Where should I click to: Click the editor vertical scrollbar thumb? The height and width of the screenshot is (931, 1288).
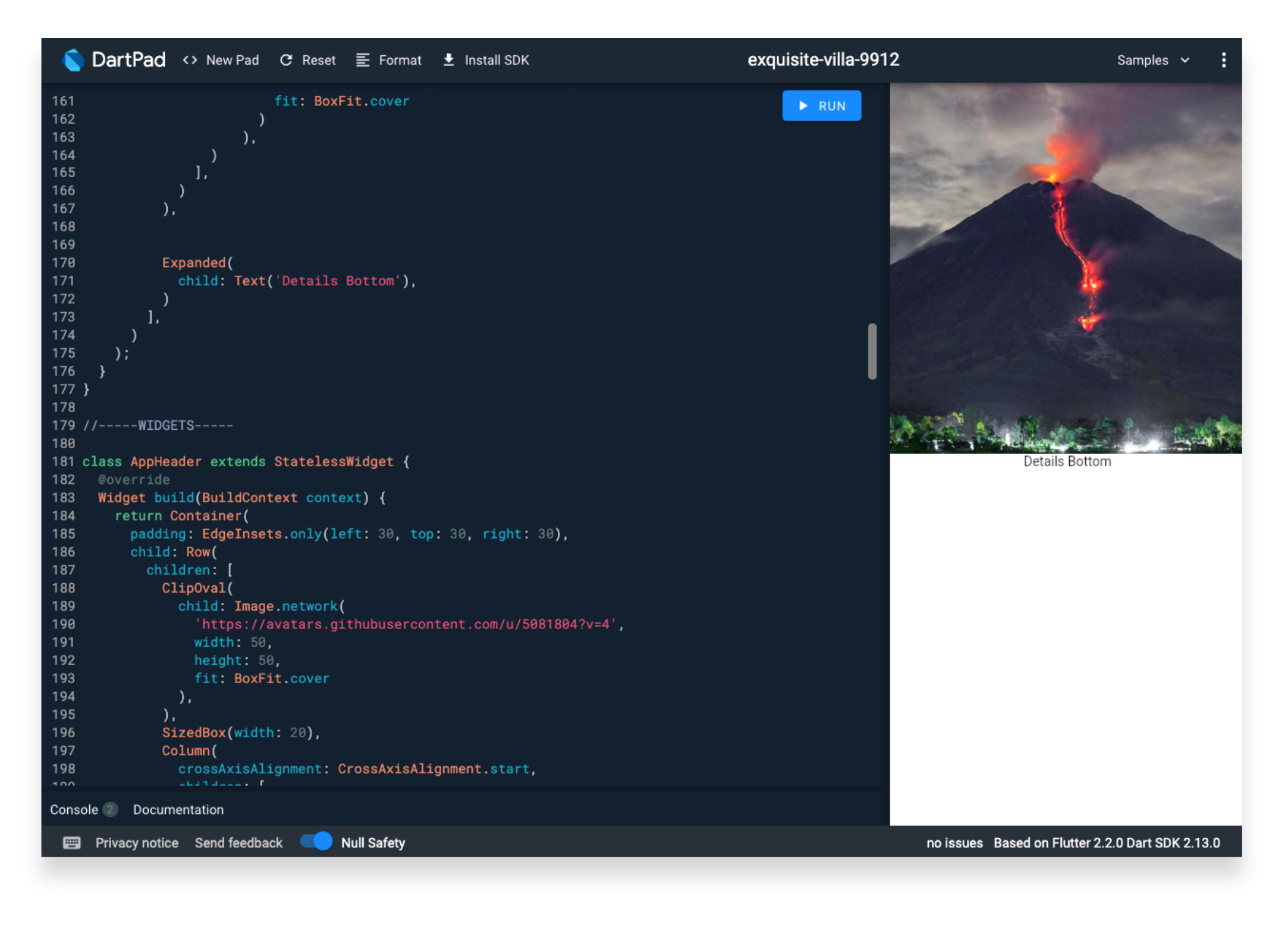(872, 351)
